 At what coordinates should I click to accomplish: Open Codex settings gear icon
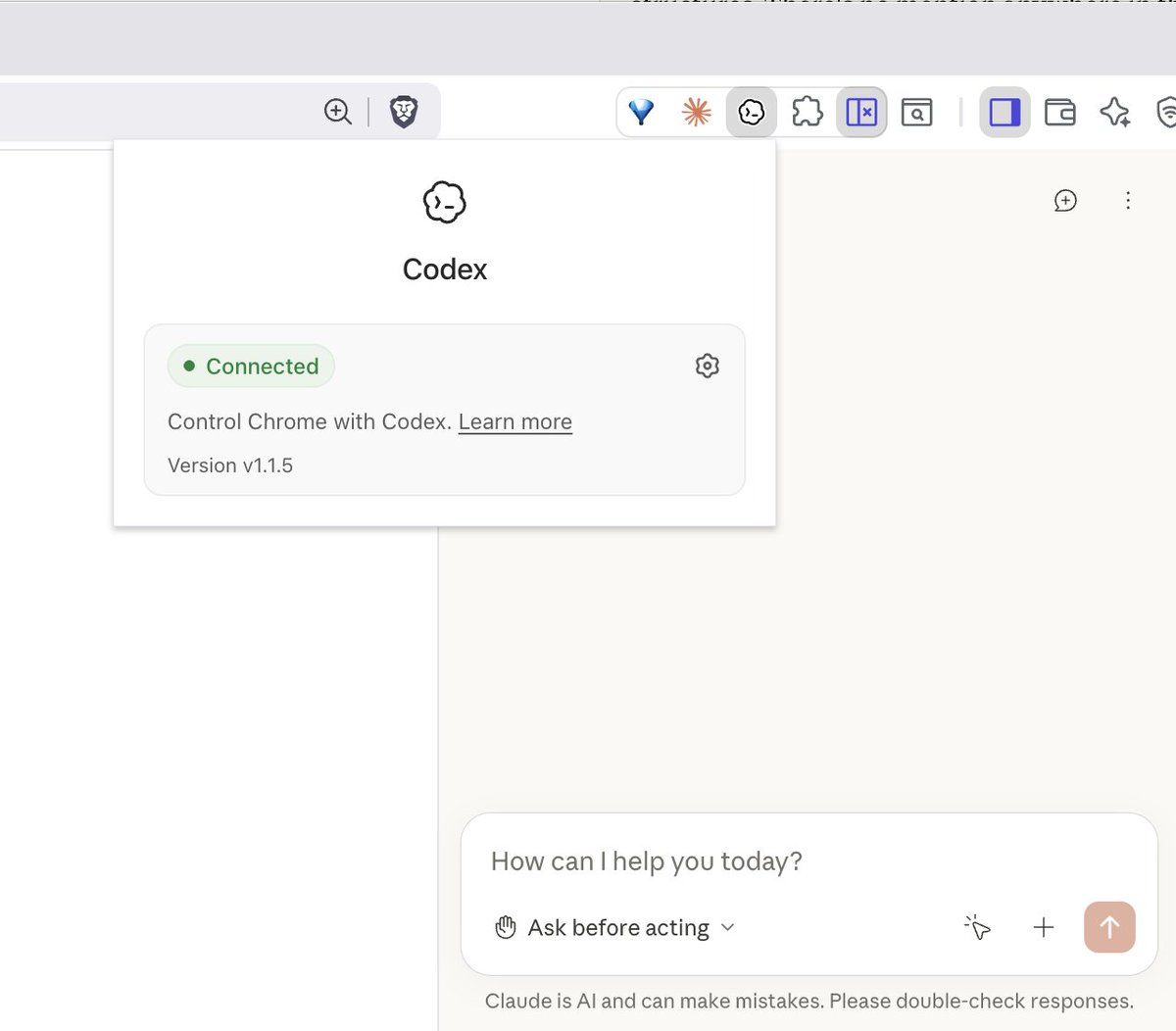[x=708, y=366]
